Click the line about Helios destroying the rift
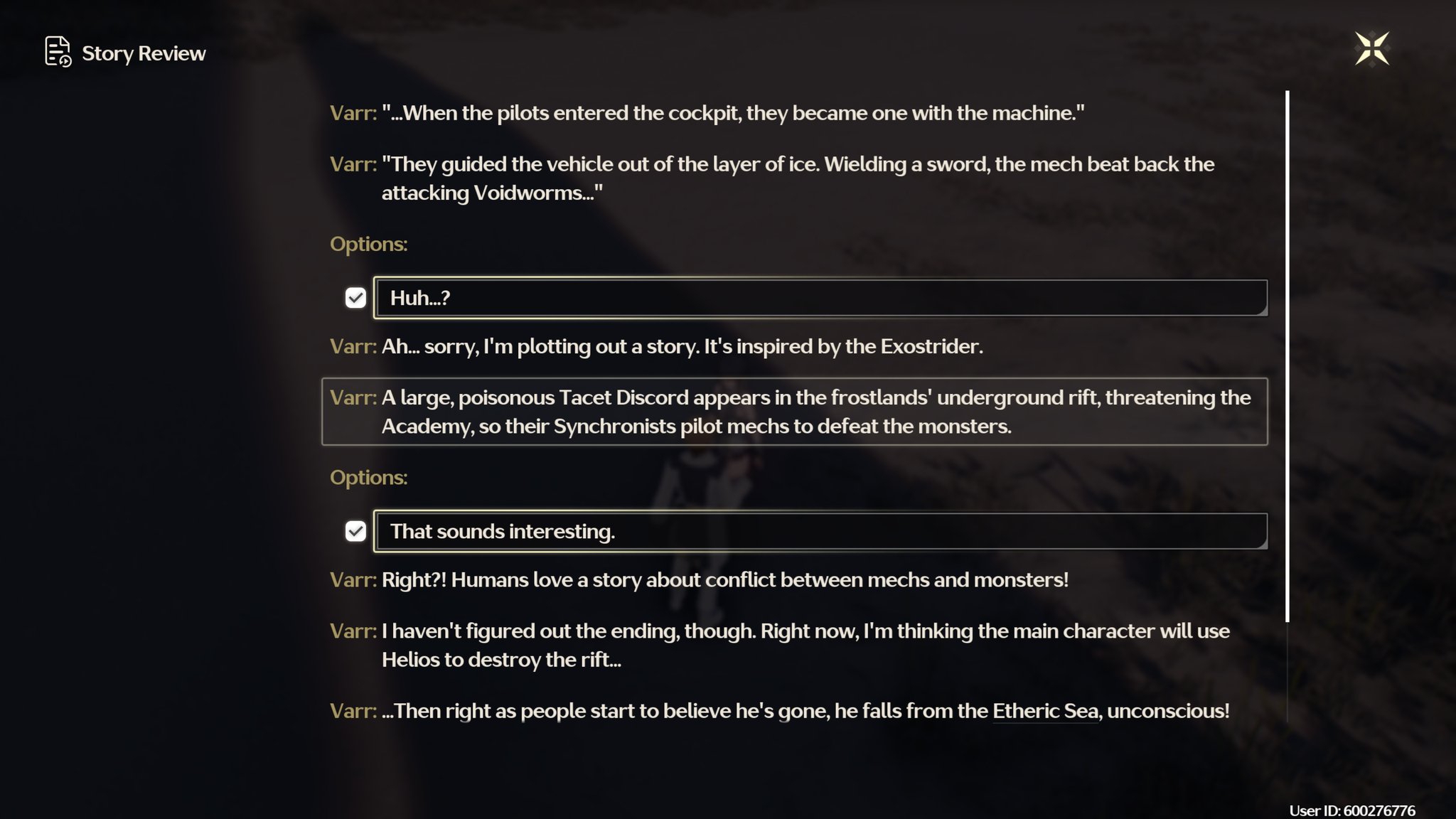The width and height of the screenshot is (1456, 819). tap(805, 645)
